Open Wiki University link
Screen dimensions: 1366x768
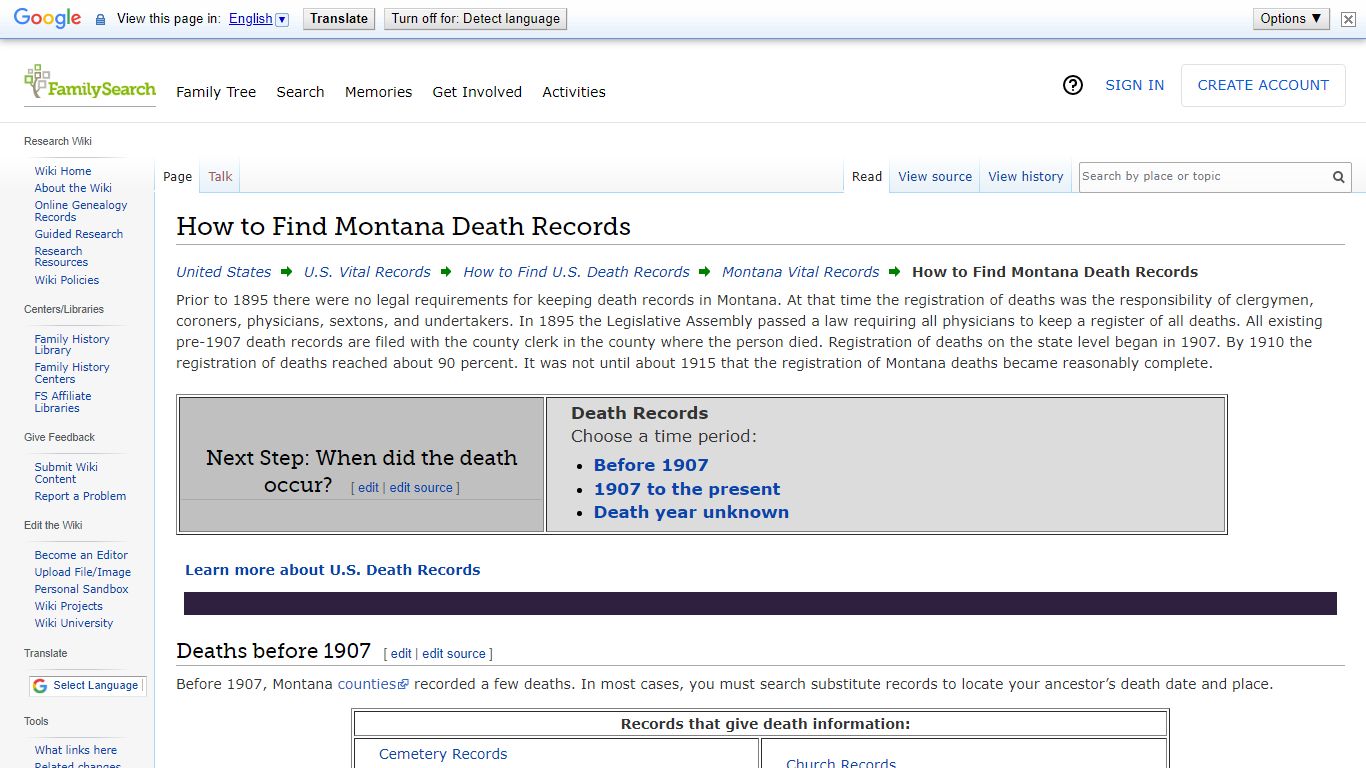pyautogui.click(x=74, y=623)
